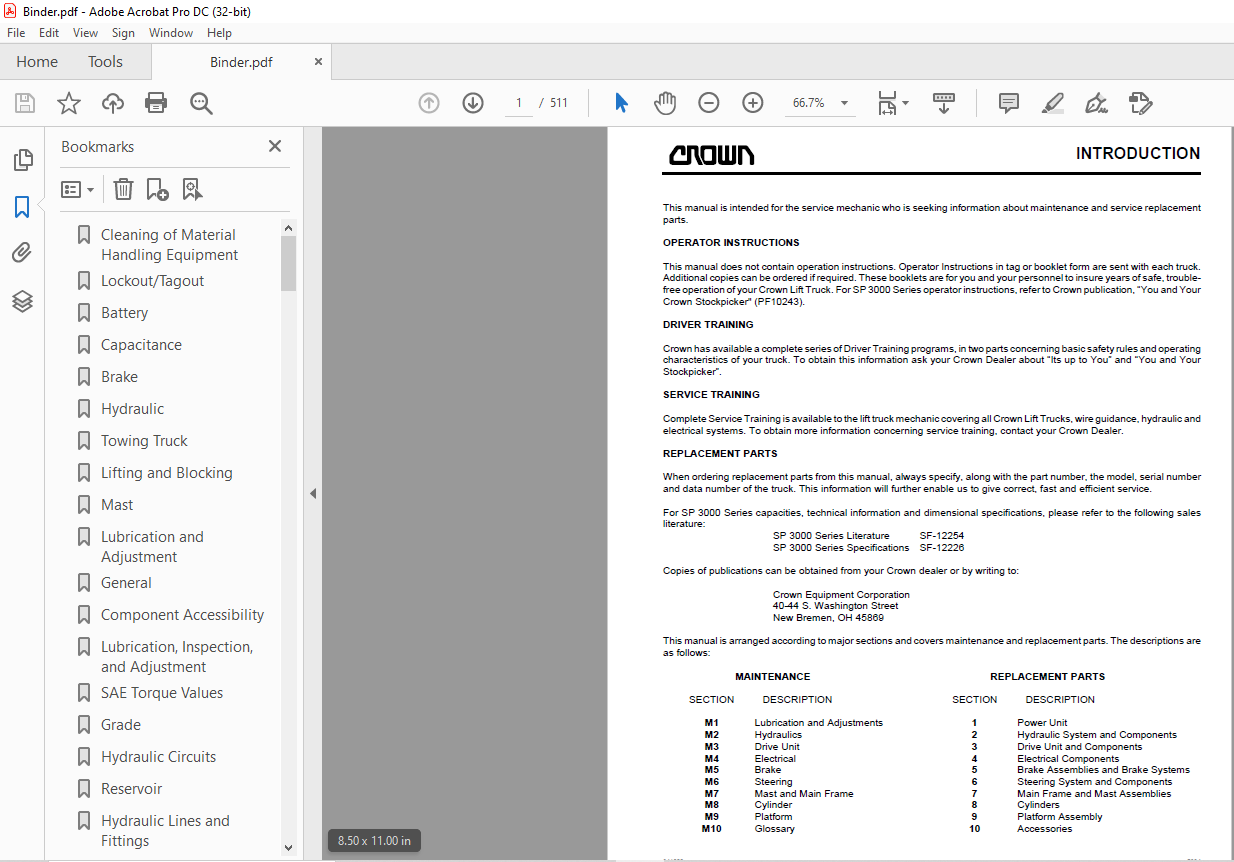This screenshot has width=1234, height=862.
Task: Open the Find text magnifier tool
Action: (201, 103)
